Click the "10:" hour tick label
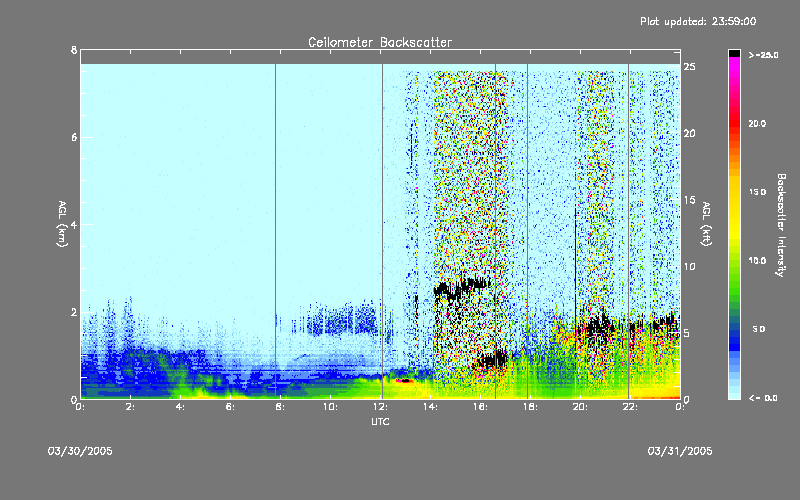Image resolution: width=800 pixels, height=500 pixels. pos(330,407)
